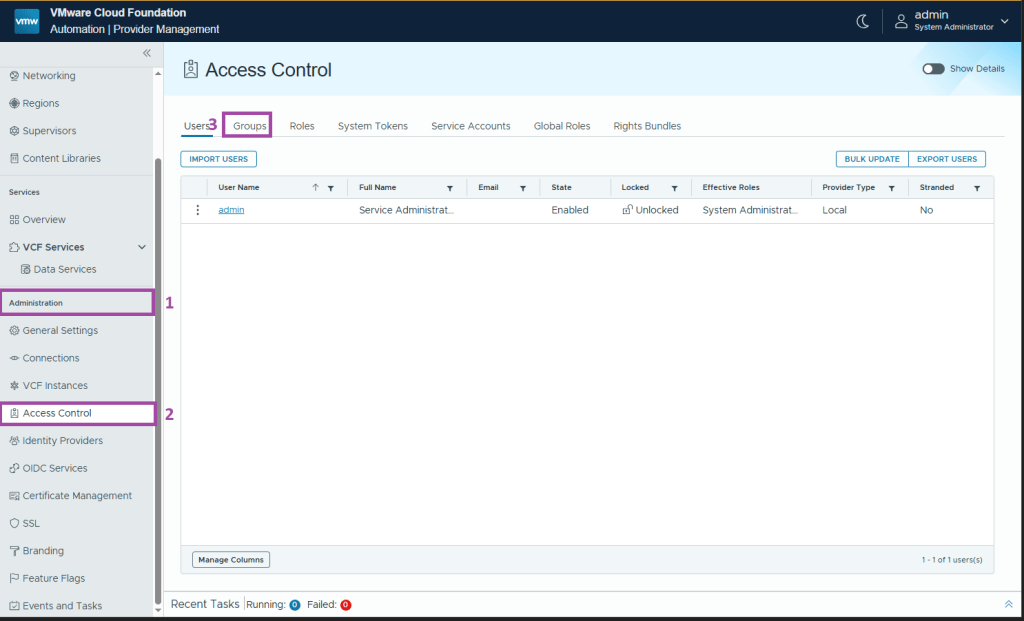
Task: Switch to the Groups tab
Action: tap(250, 126)
